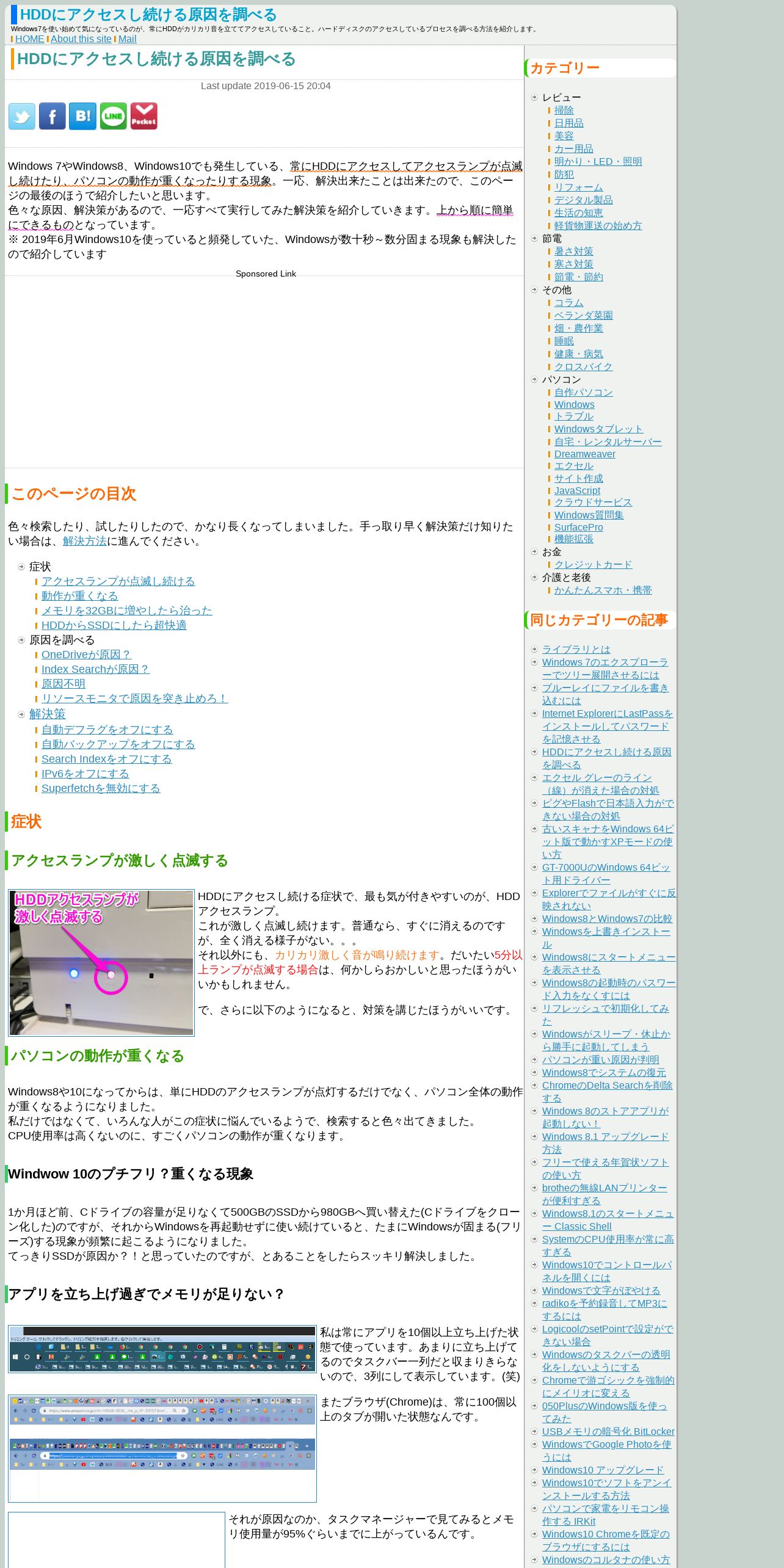Image resolution: width=784 pixels, height=1568 pixels.
Task: Open the HOME link in the header
Action: tap(29, 39)
